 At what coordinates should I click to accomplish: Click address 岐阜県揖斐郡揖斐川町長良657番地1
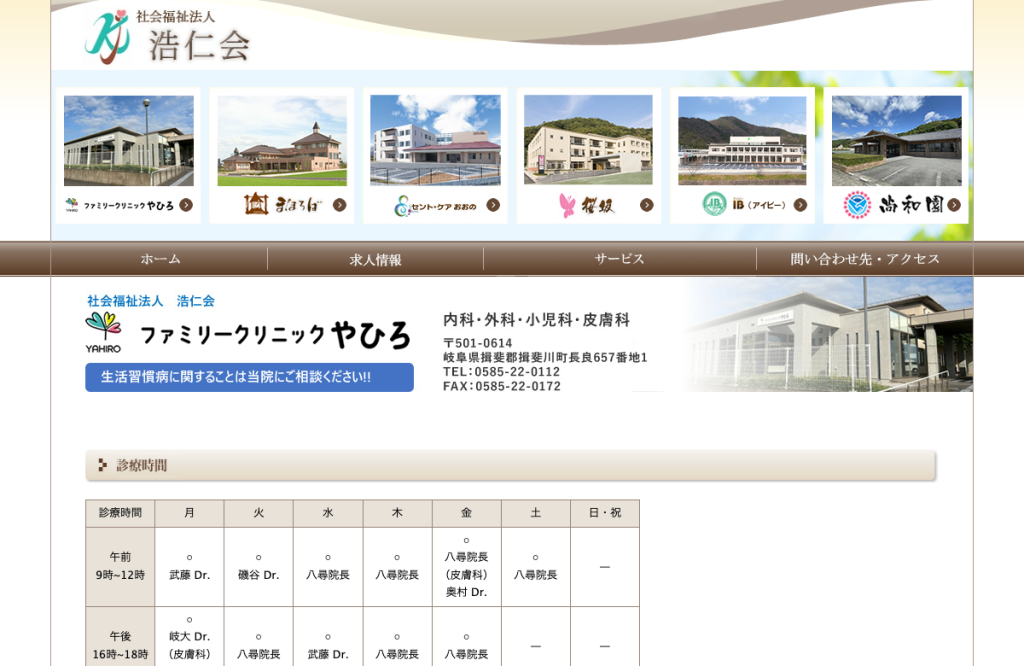545,357
